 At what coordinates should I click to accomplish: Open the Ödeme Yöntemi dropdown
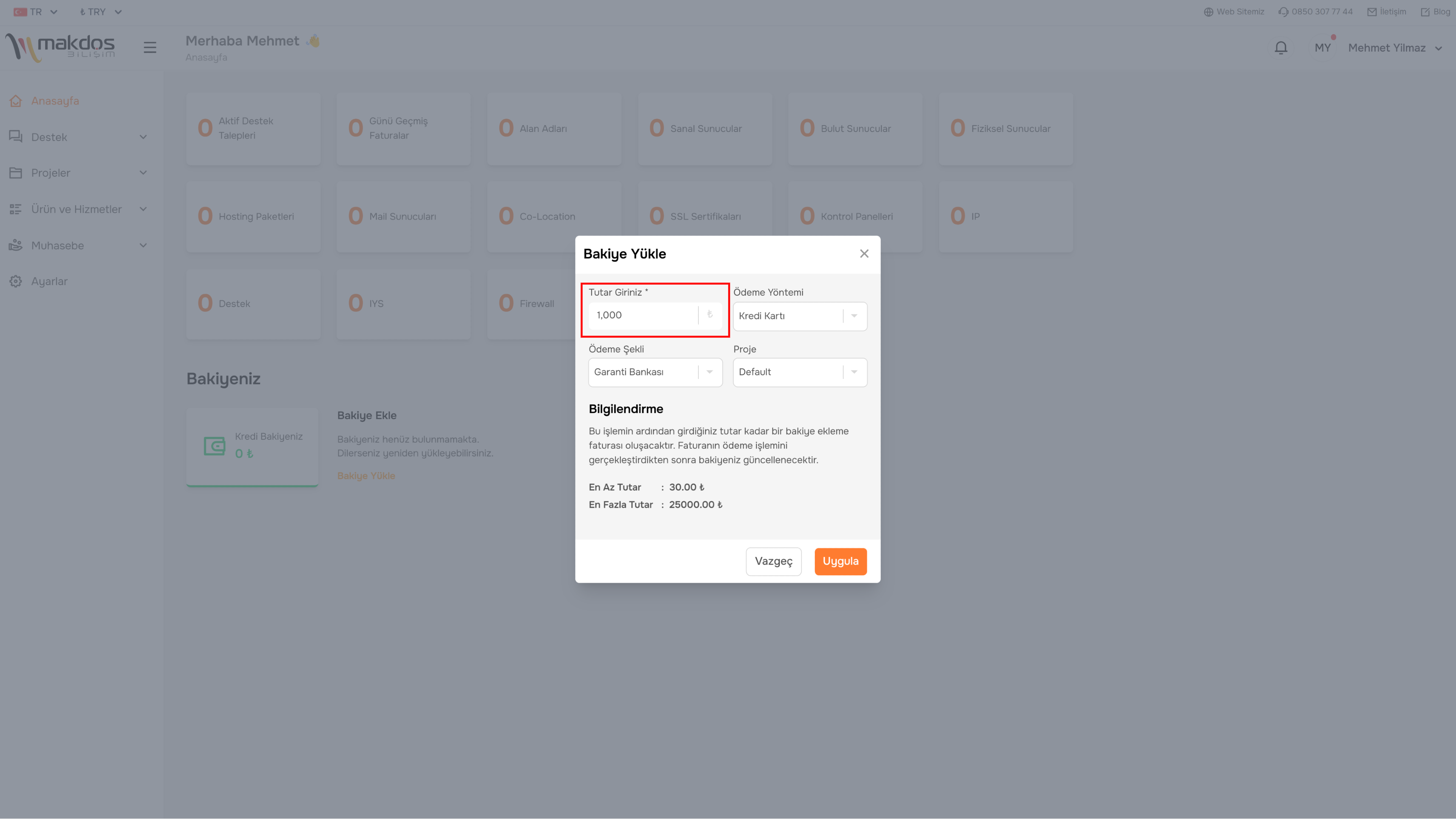coord(800,316)
